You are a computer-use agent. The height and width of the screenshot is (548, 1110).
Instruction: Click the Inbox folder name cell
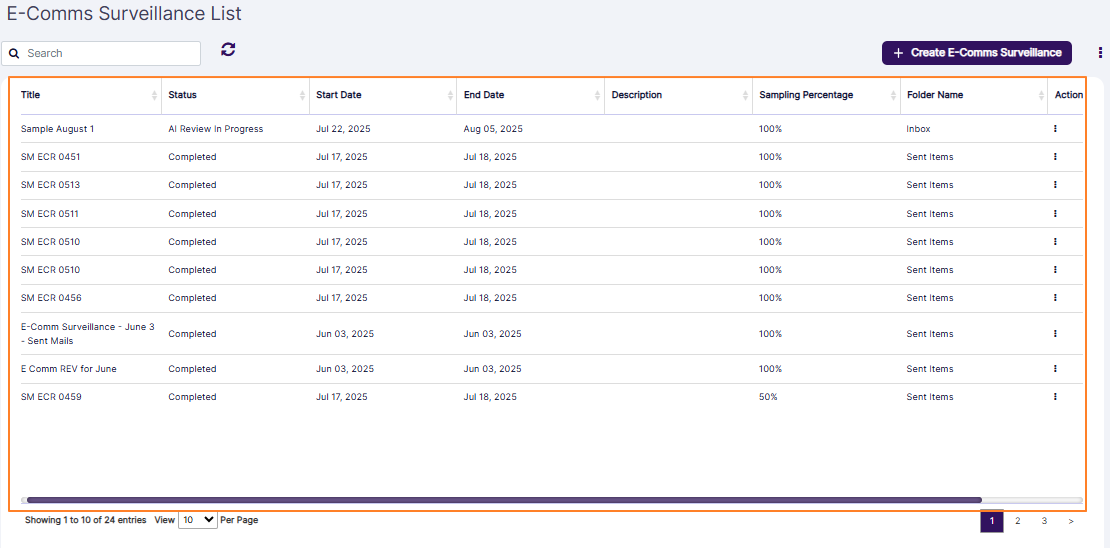tap(918, 129)
